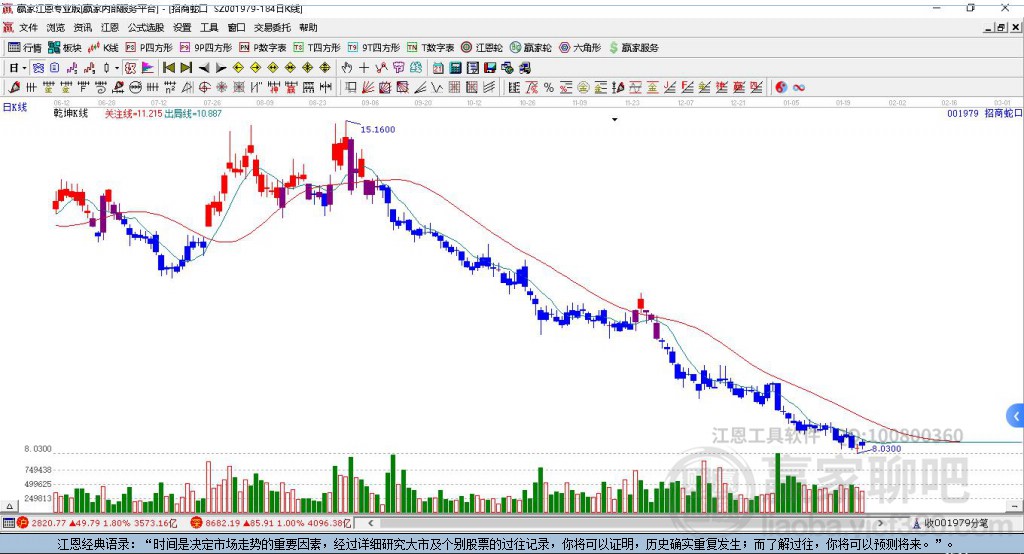Open the calendar date icon
The height and width of the screenshot is (554, 1024).
(438, 68)
